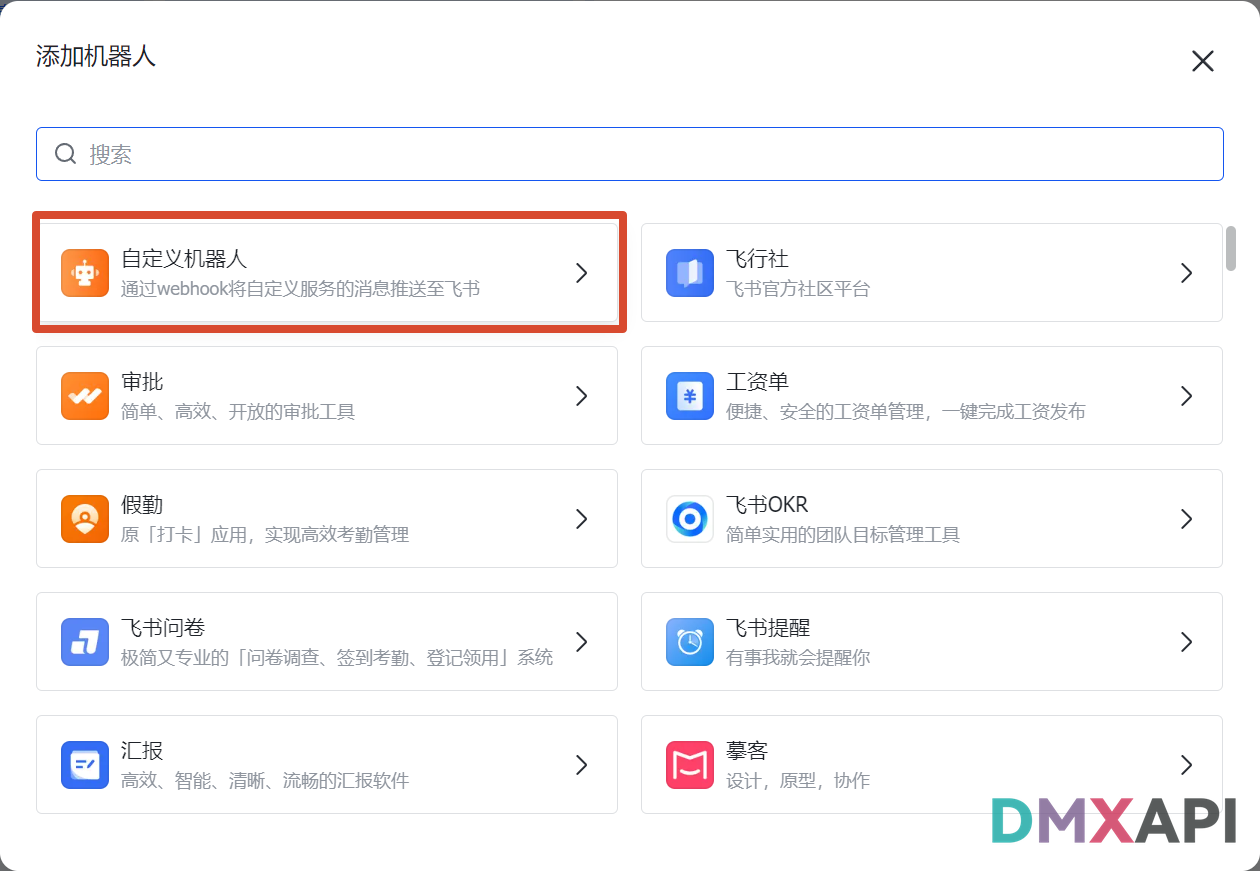Image resolution: width=1260 pixels, height=871 pixels.
Task: Click the search magnifier icon
Action: [x=66, y=154]
